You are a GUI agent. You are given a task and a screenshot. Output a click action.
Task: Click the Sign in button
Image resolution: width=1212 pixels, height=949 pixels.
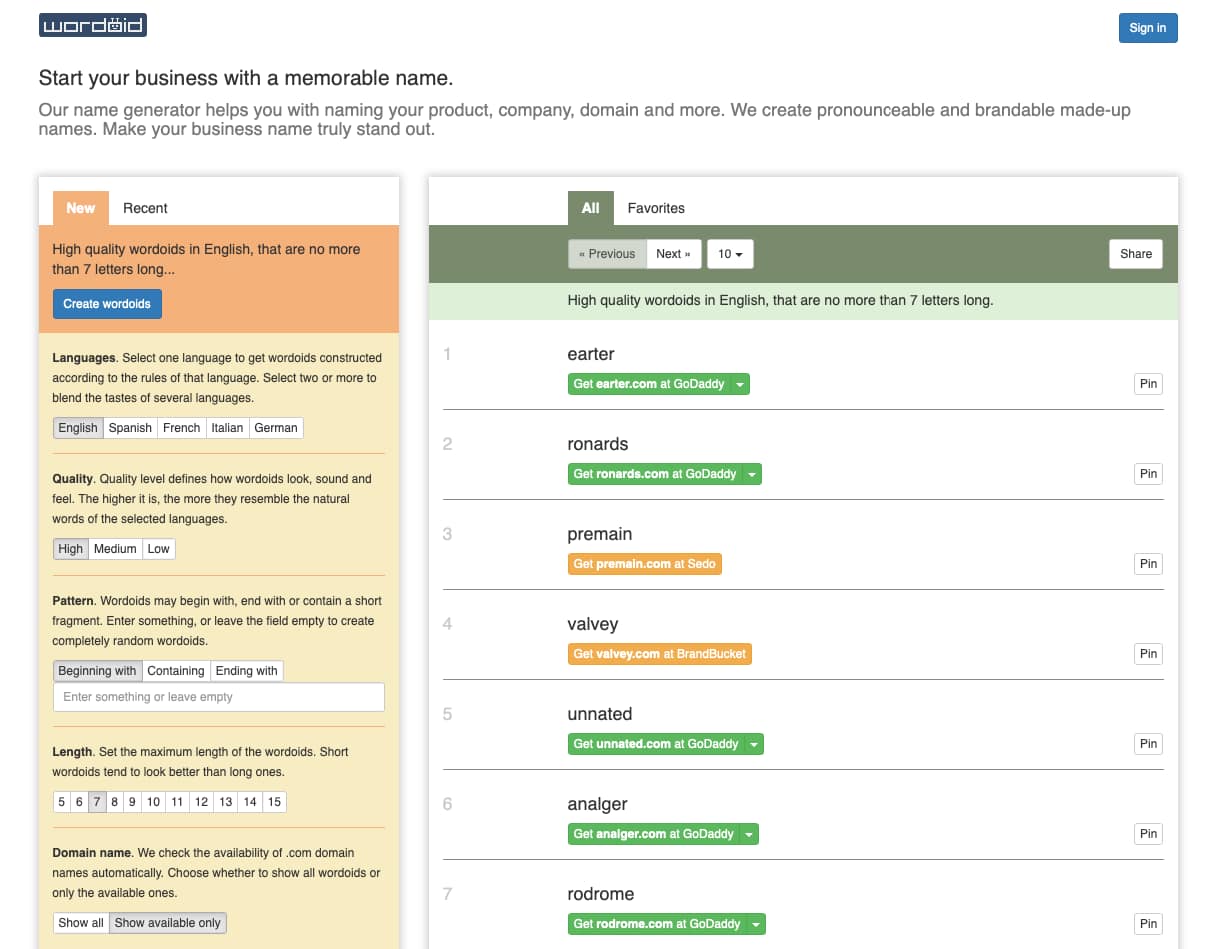click(x=1147, y=28)
